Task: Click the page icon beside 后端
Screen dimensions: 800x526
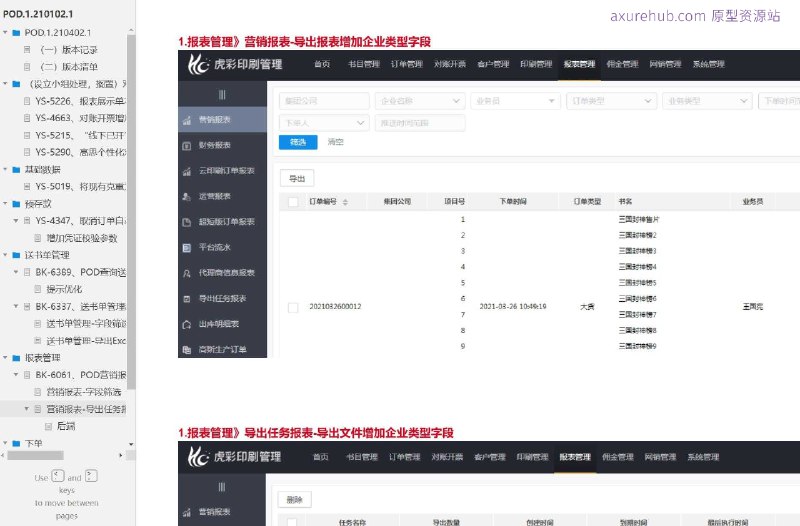Action: point(48,426)
